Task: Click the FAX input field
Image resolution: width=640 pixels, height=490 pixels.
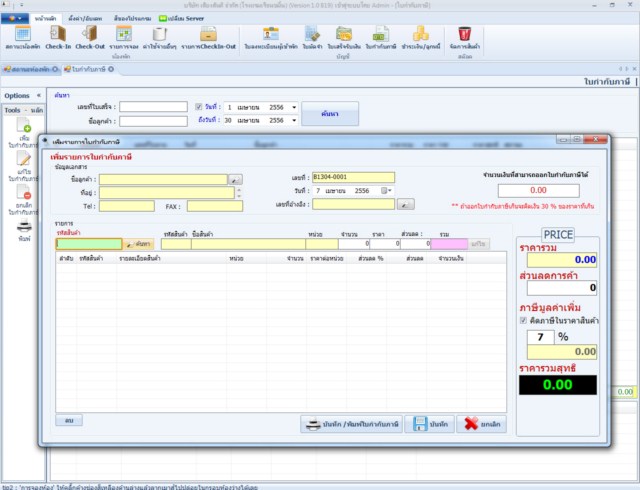Action: (215, 206)
